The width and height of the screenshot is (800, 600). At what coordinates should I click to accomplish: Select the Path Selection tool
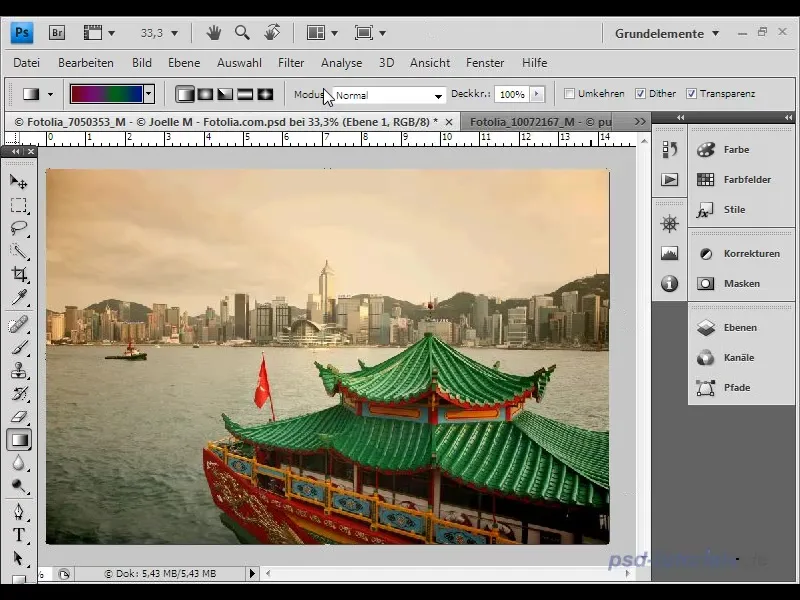pyautogui.click(x=19, y=558)
